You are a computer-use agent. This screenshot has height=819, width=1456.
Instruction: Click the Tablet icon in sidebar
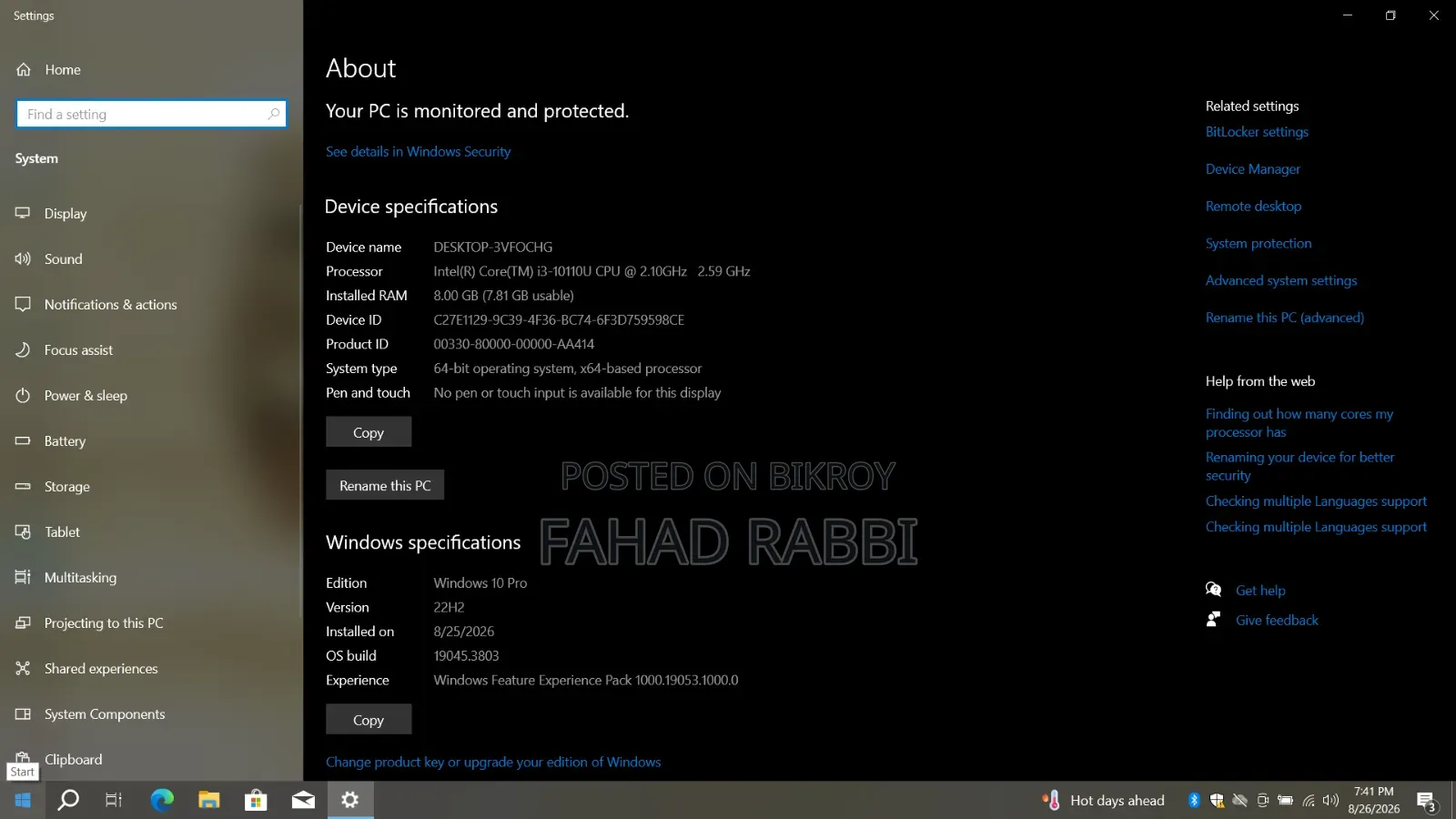point(23,531)
